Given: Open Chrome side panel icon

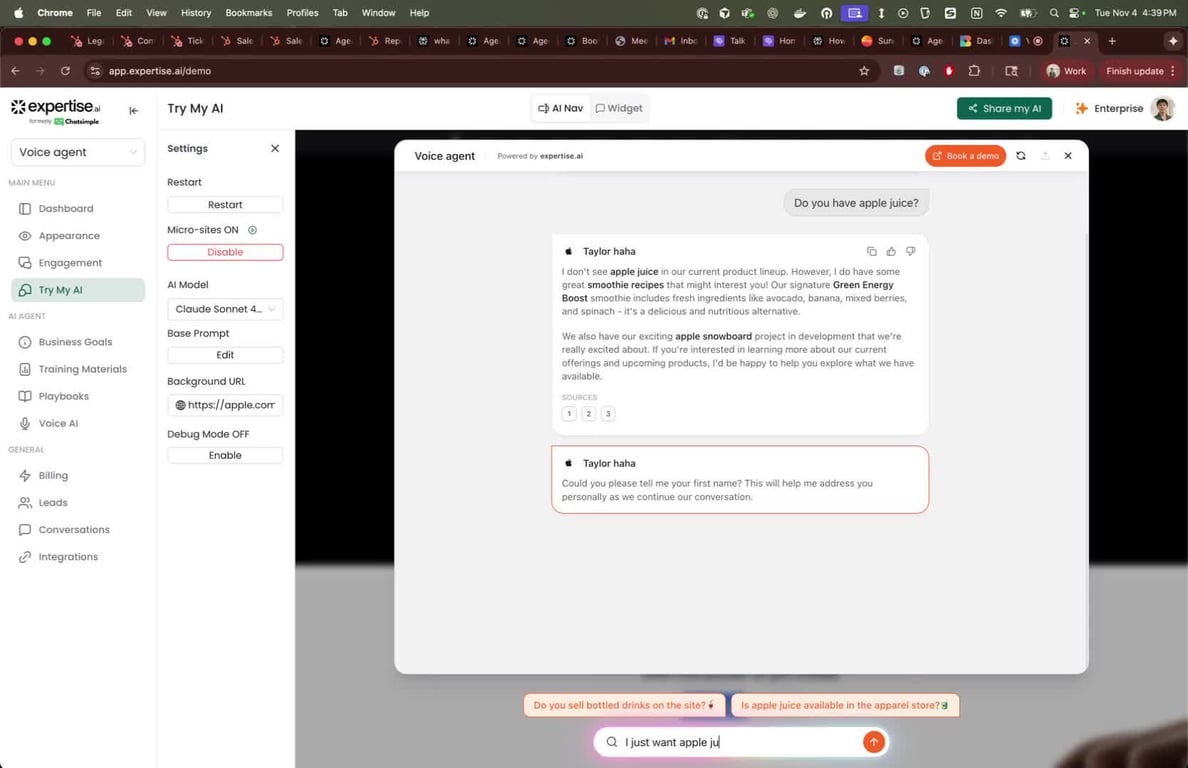Looking at the screenshot, I should coord(1011,70).
